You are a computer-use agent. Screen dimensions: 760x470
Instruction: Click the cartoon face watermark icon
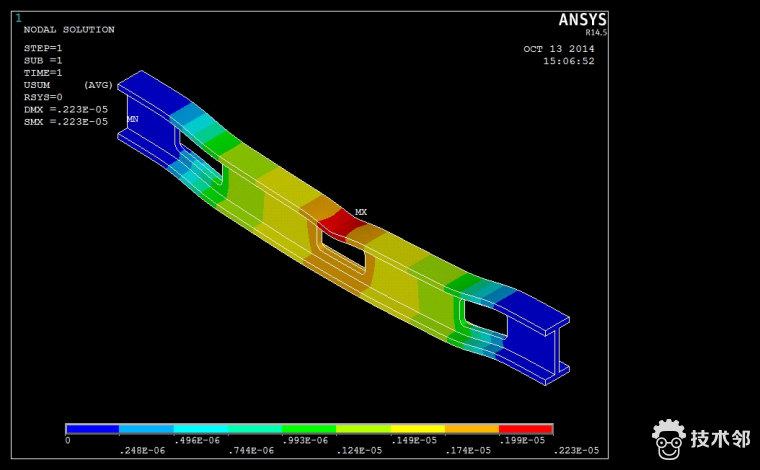tap(668, 438)
